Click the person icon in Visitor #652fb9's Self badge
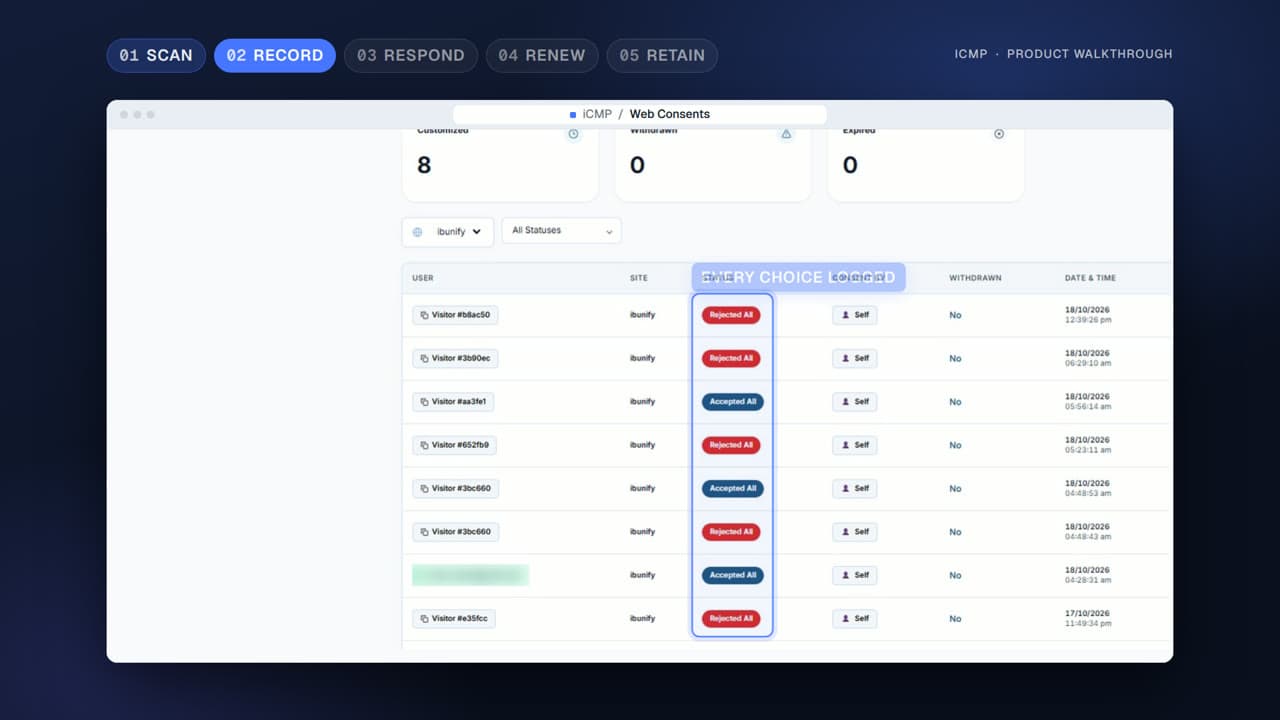This screenshot has height=720, width=1280. [x=846, y=445]
